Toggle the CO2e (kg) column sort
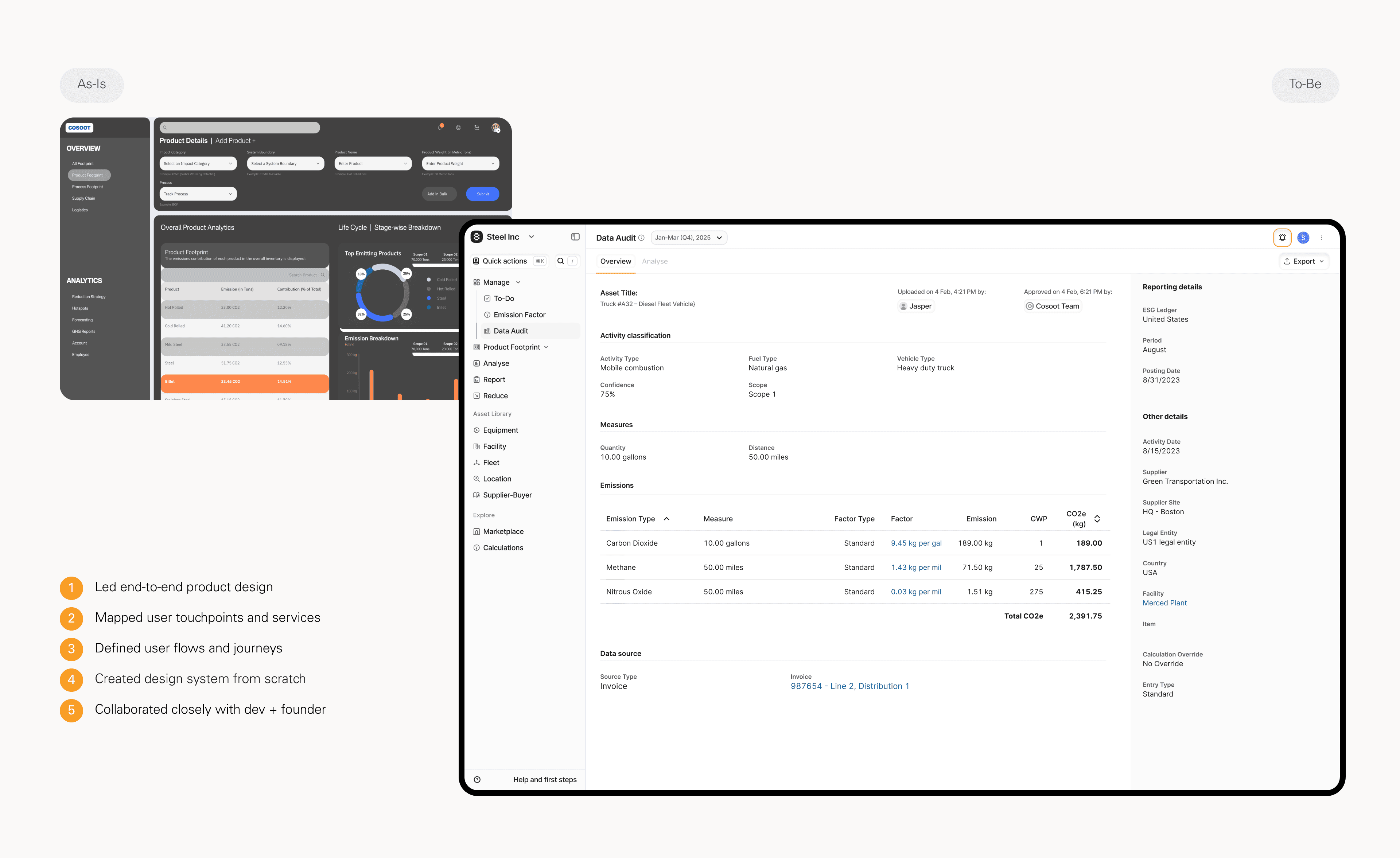Viewport: 1400px width, 858px height. point(1097,519)
